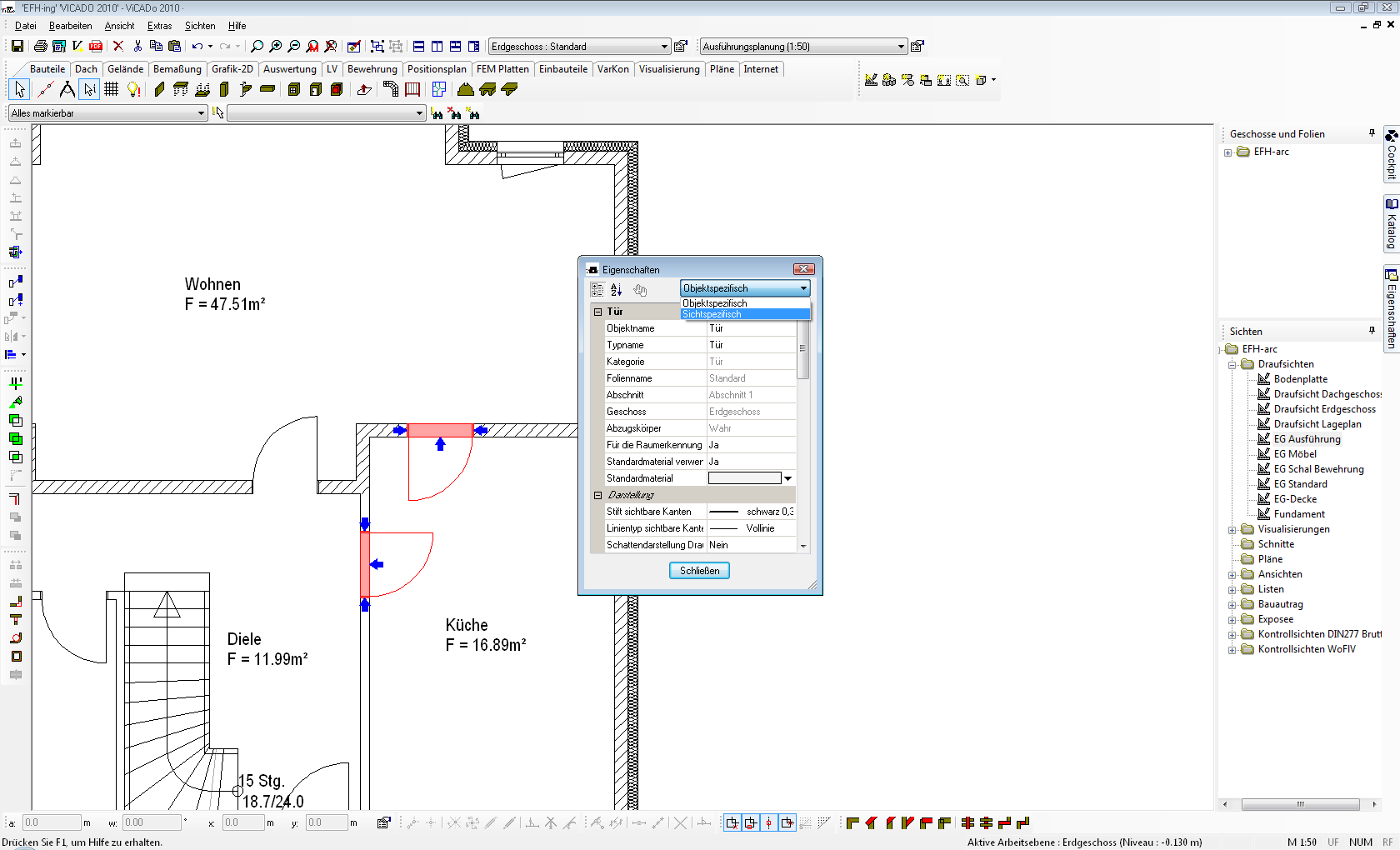Switch to the Visualisierung tab

(x=669, y=69)
